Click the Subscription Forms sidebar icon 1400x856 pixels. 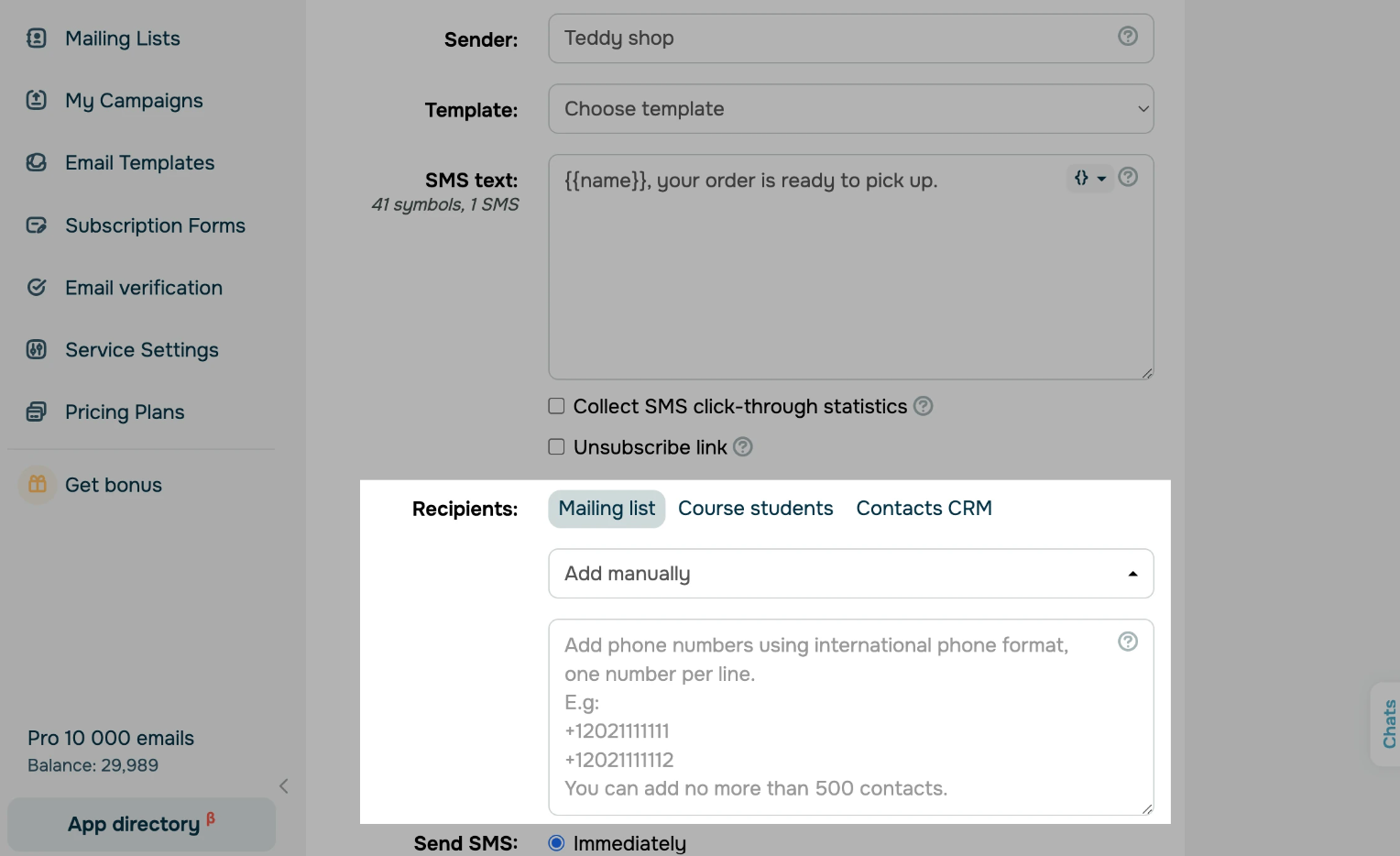37,225
